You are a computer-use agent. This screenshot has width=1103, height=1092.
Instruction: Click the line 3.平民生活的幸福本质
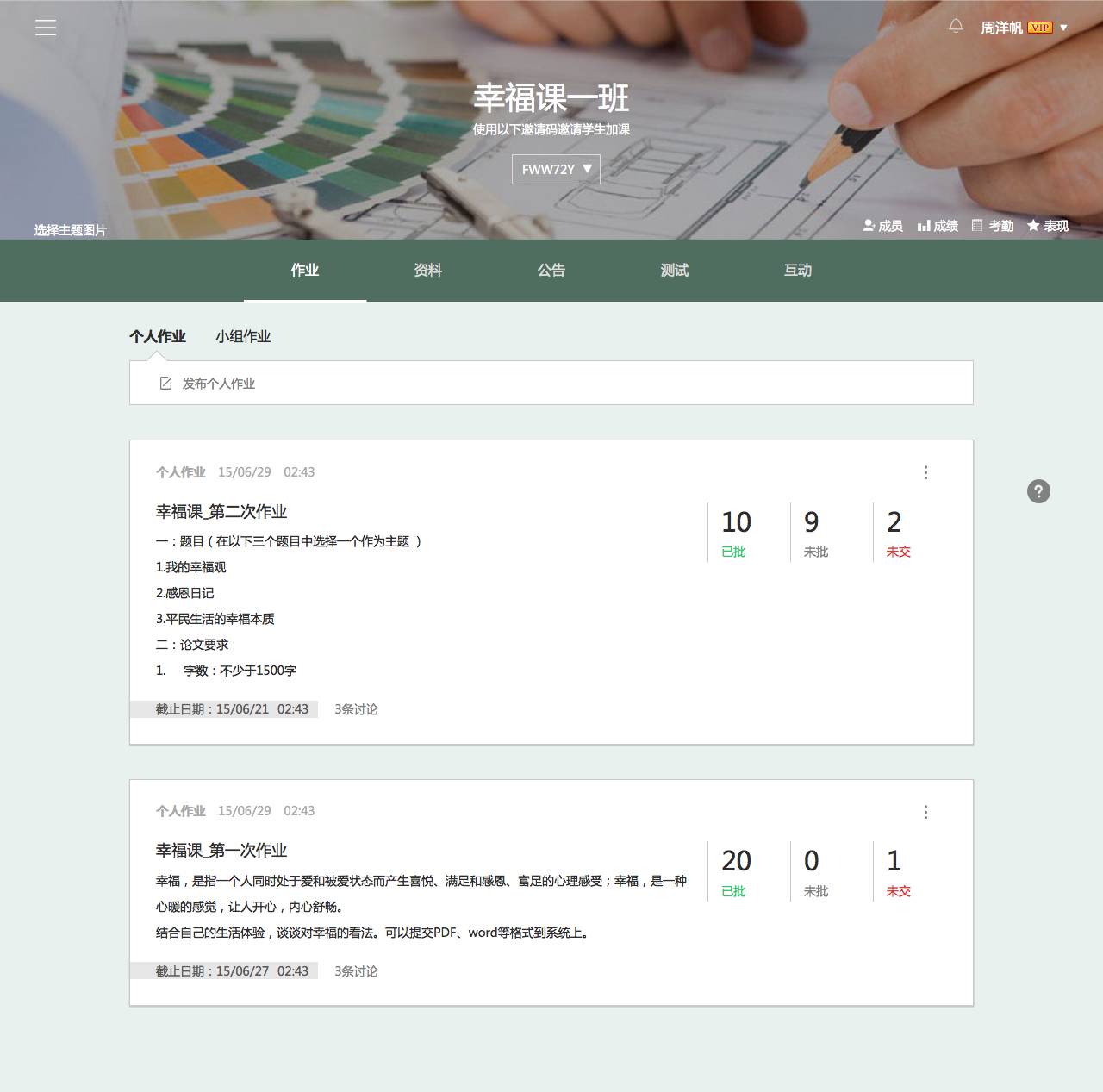tap(215, 619)
